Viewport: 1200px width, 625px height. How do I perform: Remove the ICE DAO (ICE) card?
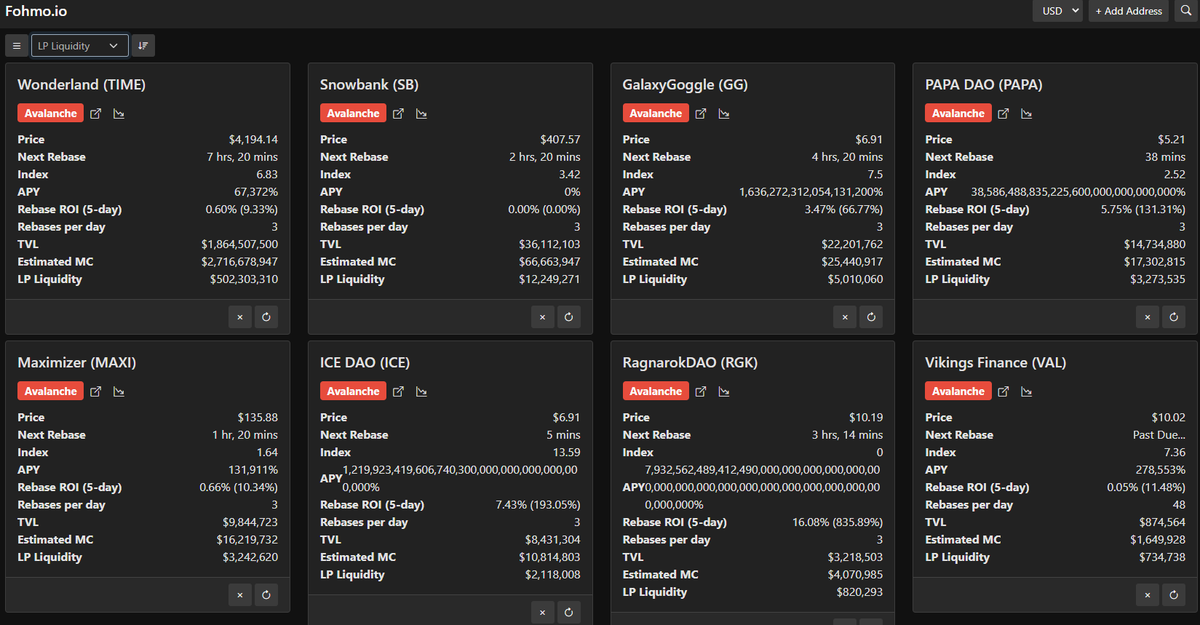coord(542,612)
